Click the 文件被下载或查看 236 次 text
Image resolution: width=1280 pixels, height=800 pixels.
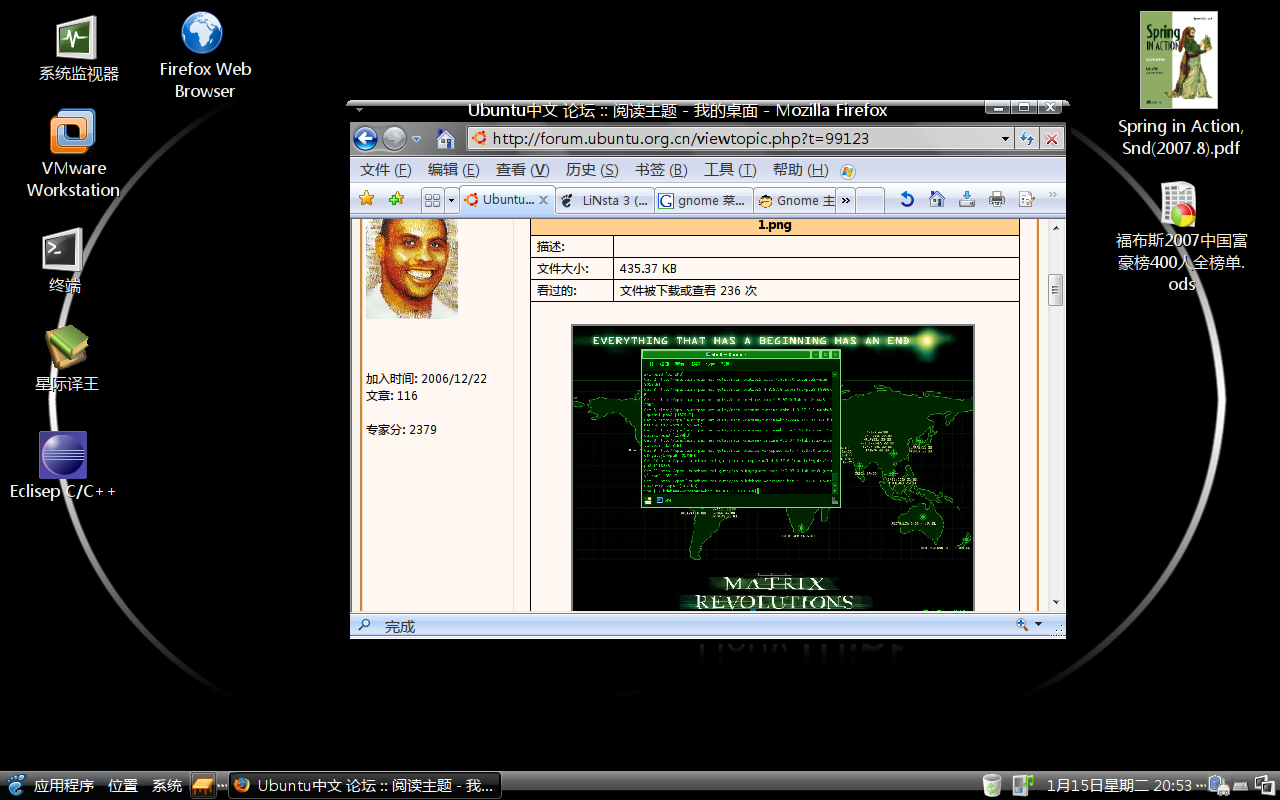(688, 291)
